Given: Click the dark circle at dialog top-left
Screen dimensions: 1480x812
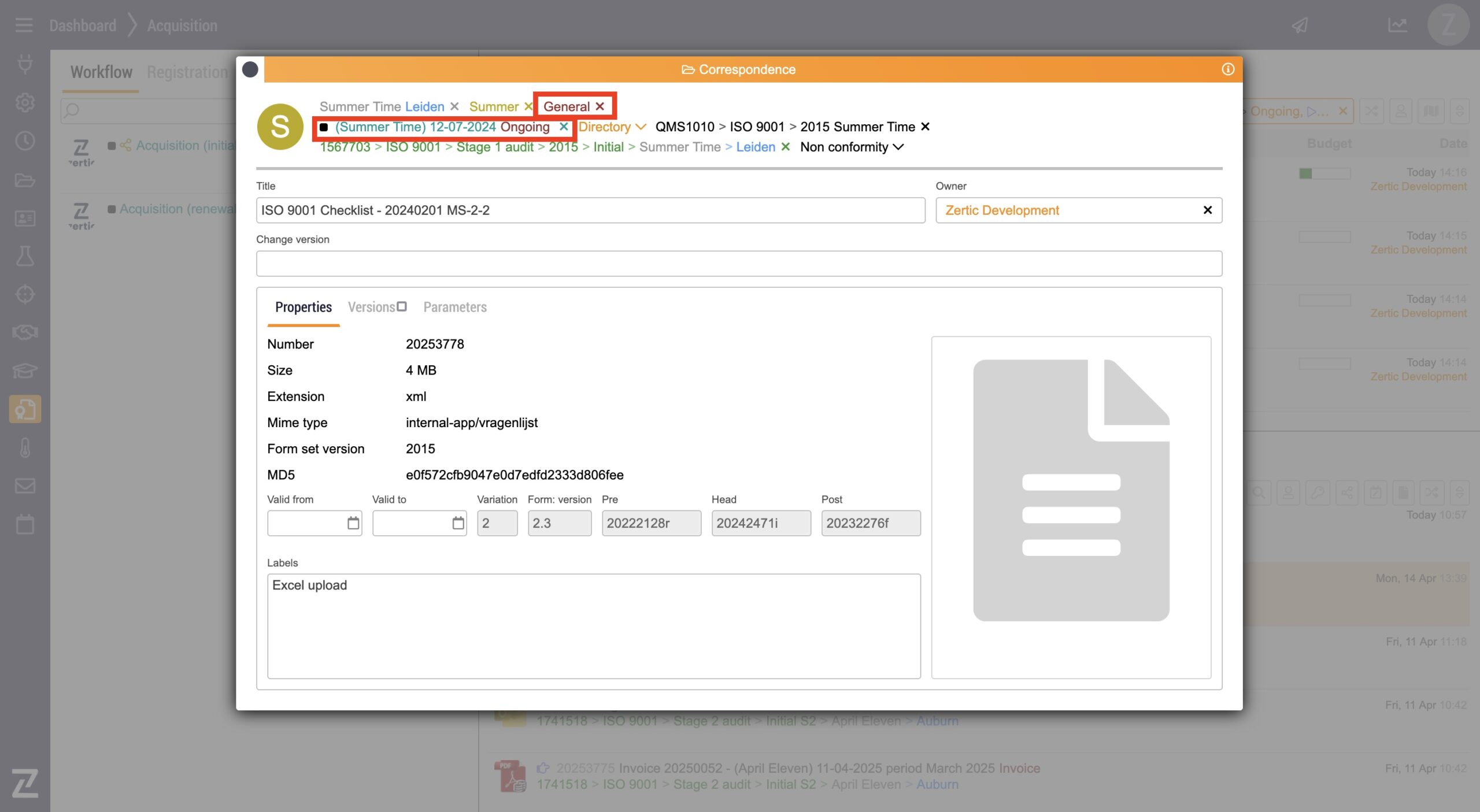Looking at the screenshot, I should tap(250, 69).
